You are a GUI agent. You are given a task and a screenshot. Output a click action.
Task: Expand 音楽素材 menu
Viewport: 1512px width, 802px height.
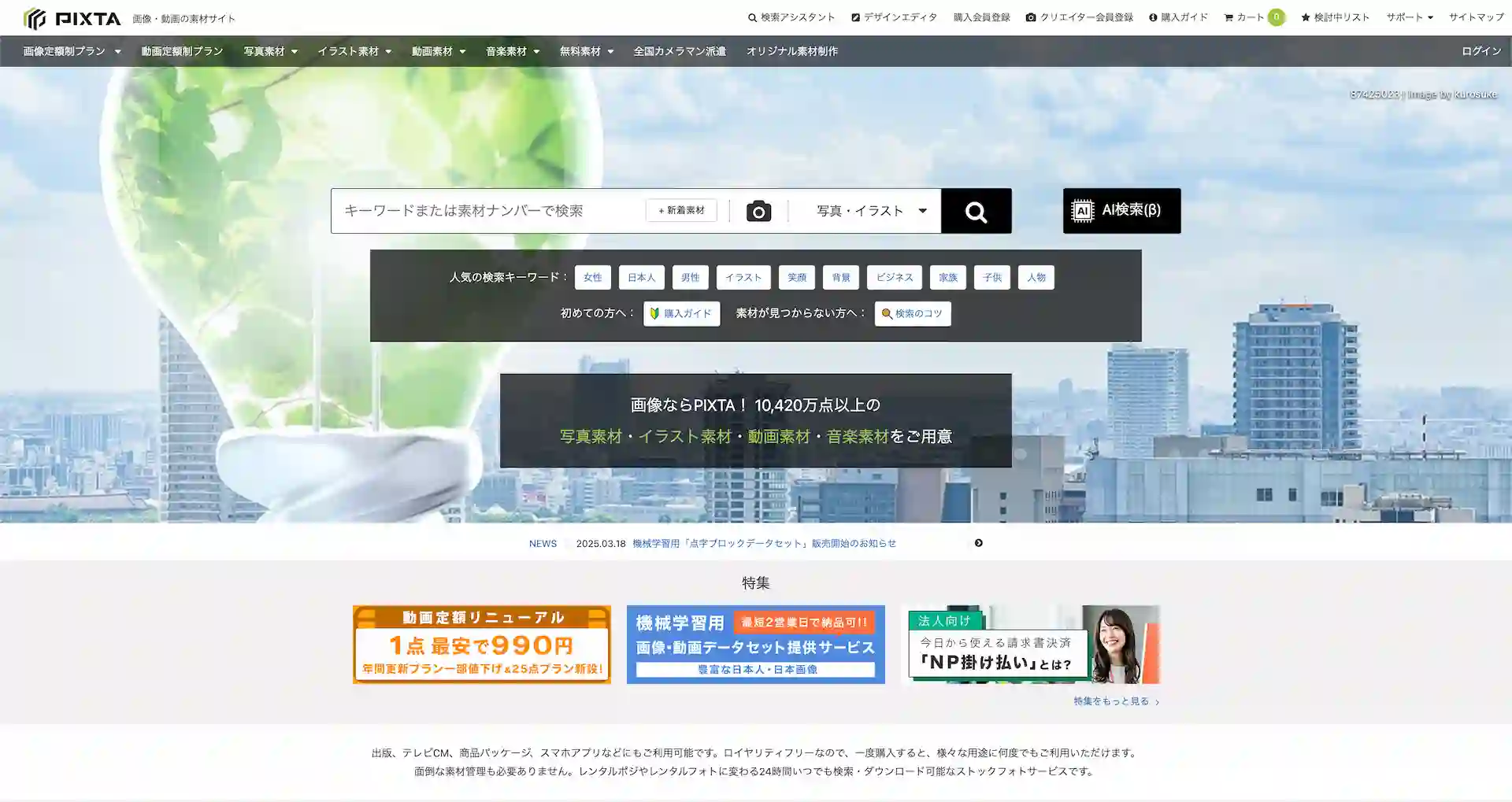pos(513,51)
